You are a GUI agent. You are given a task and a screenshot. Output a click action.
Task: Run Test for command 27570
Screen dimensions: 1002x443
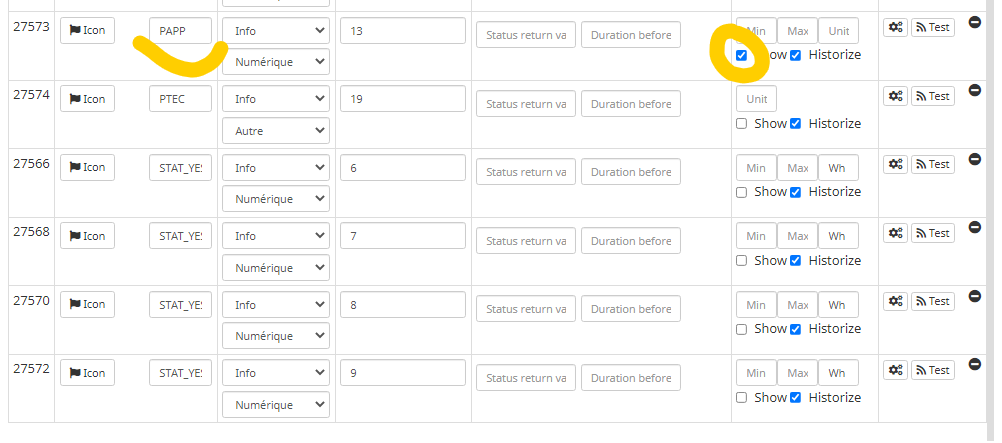click(932, 301)
